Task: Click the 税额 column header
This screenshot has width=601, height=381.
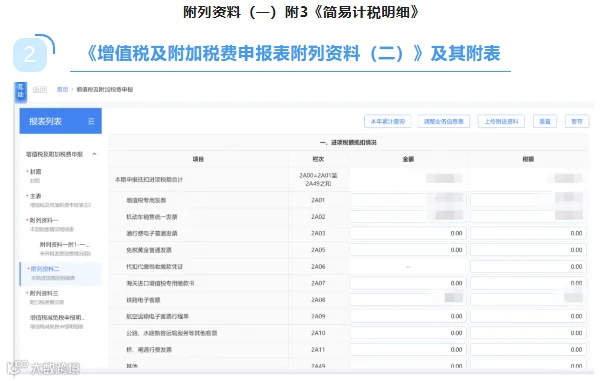Action: pos(528,159)
